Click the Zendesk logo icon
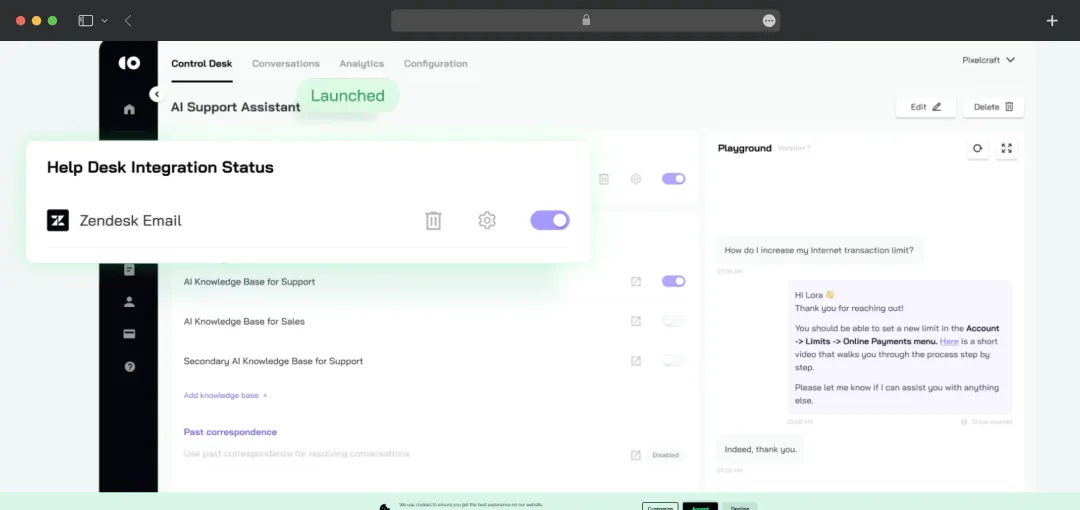Image resolution: width=1080 pixels, height=510 pixels. [x=58, y=221]
